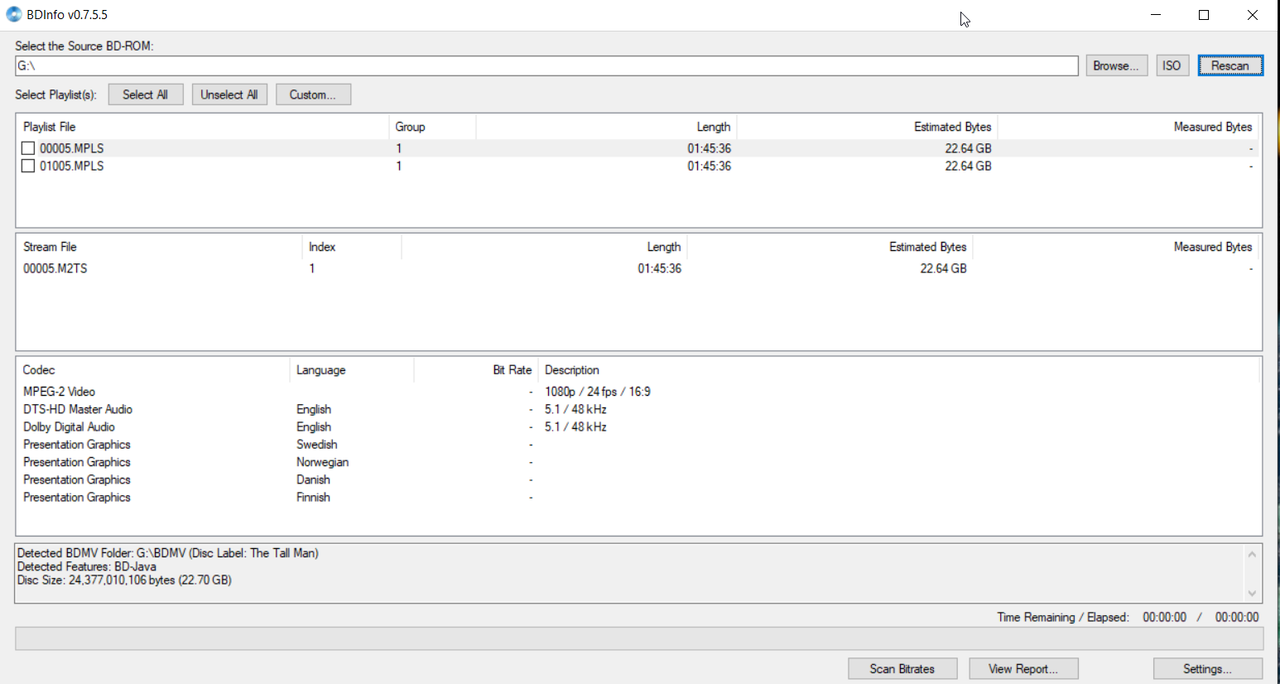Select the Dolby Digital Audio row
Screen dimensions: 1280x684
pyautogui.click(x=638, y=427)
